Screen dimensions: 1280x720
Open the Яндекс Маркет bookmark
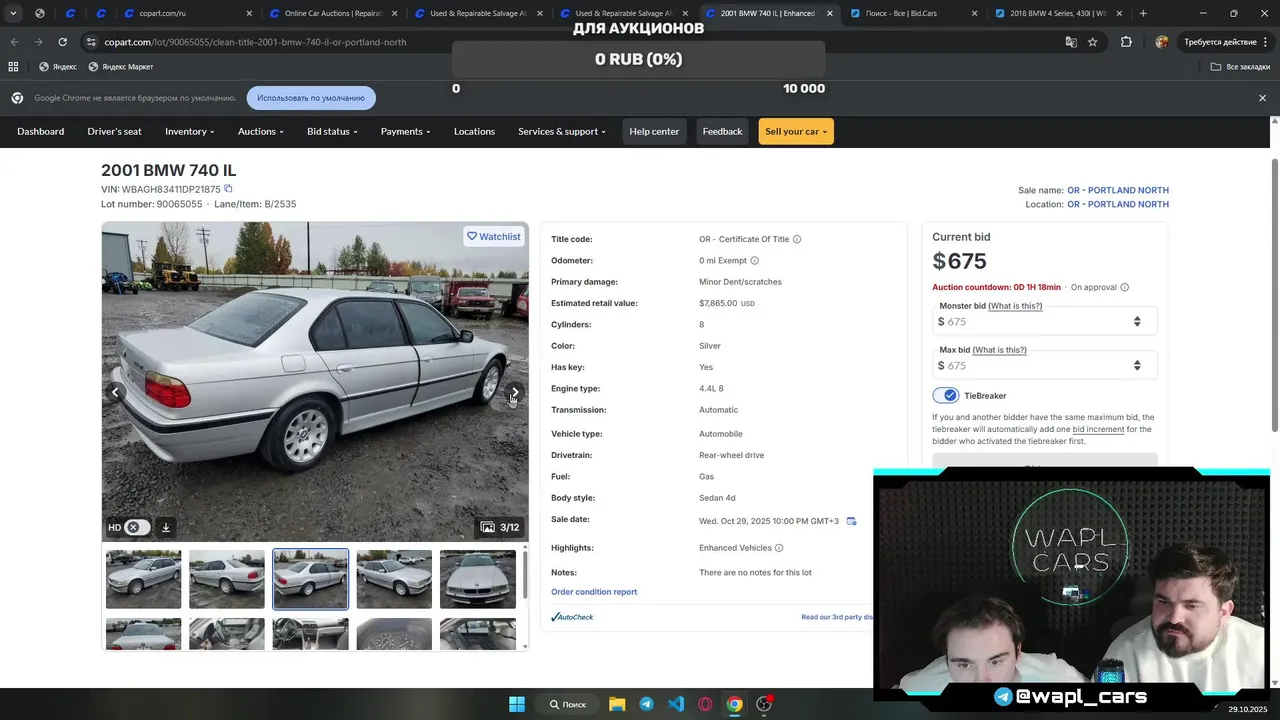click(x=121, y=67)
